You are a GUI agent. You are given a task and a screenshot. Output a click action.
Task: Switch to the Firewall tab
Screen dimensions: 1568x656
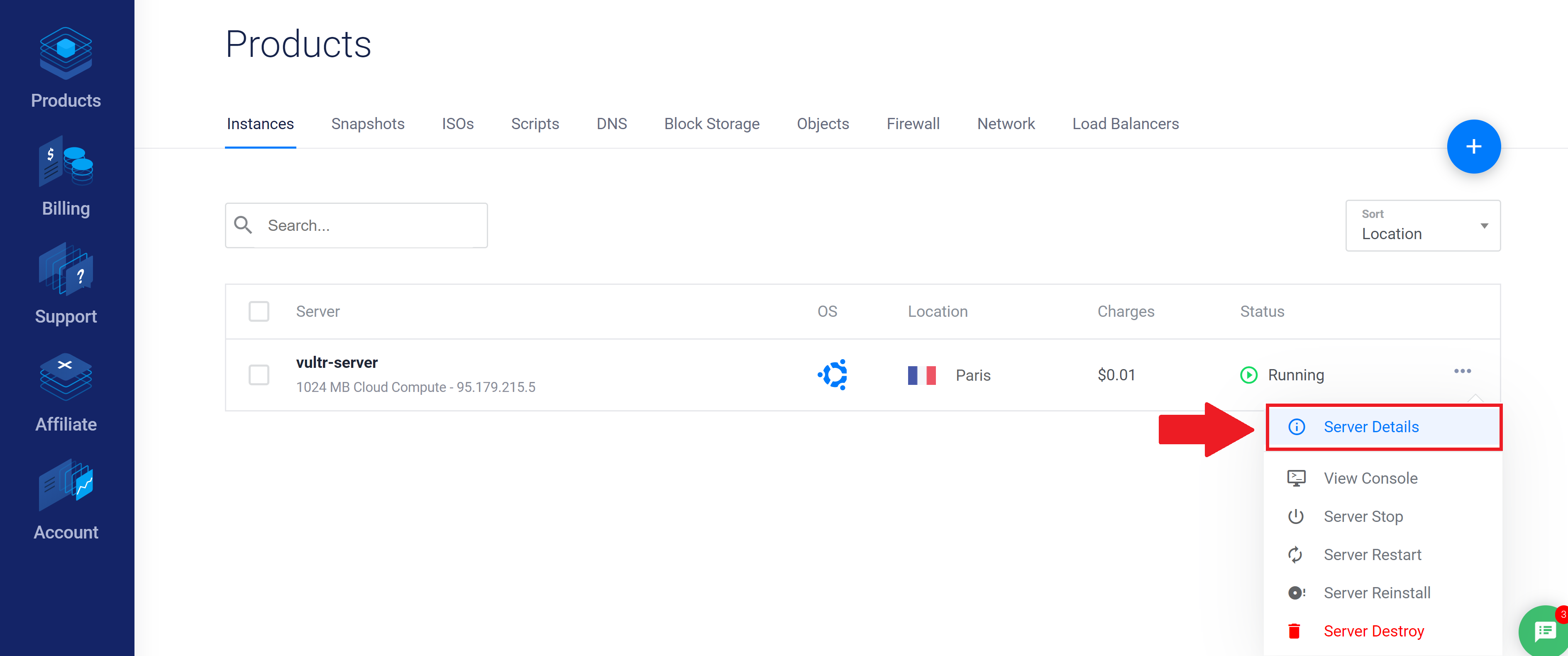point(912,124)
